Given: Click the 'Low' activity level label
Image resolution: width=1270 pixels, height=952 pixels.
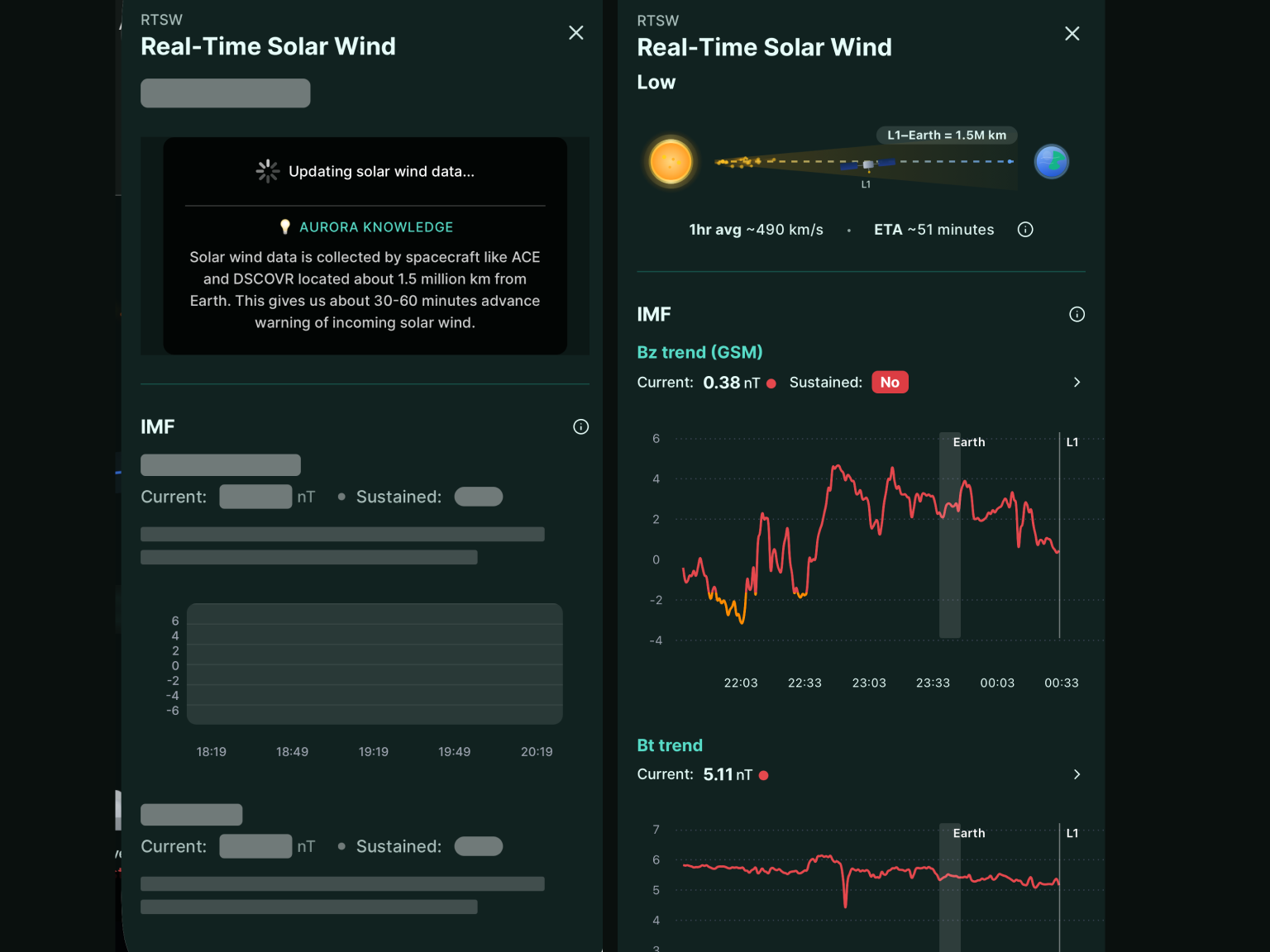Looking at the screenshot, I should [656, 82].
